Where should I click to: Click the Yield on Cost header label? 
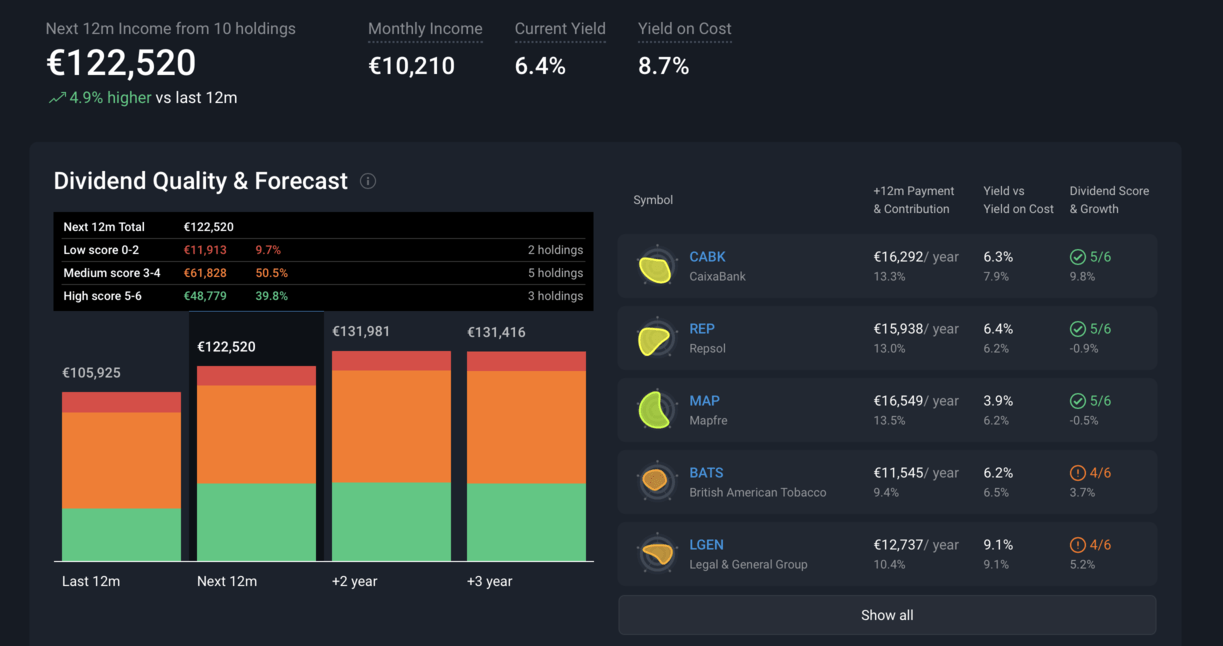[684, 29]
